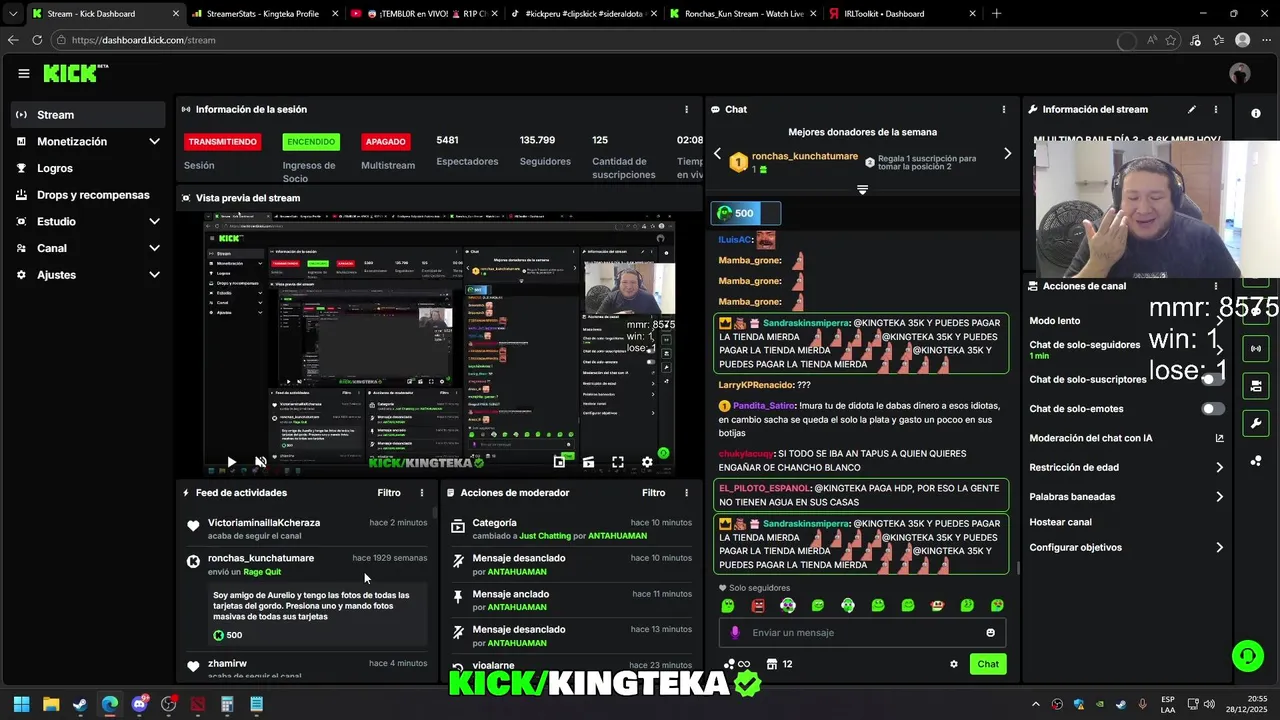Open Steam from the taskbar
Image resolution: width=1280 pixels, height=720 pixels.
pyautogui.click(x=80, y=704)
